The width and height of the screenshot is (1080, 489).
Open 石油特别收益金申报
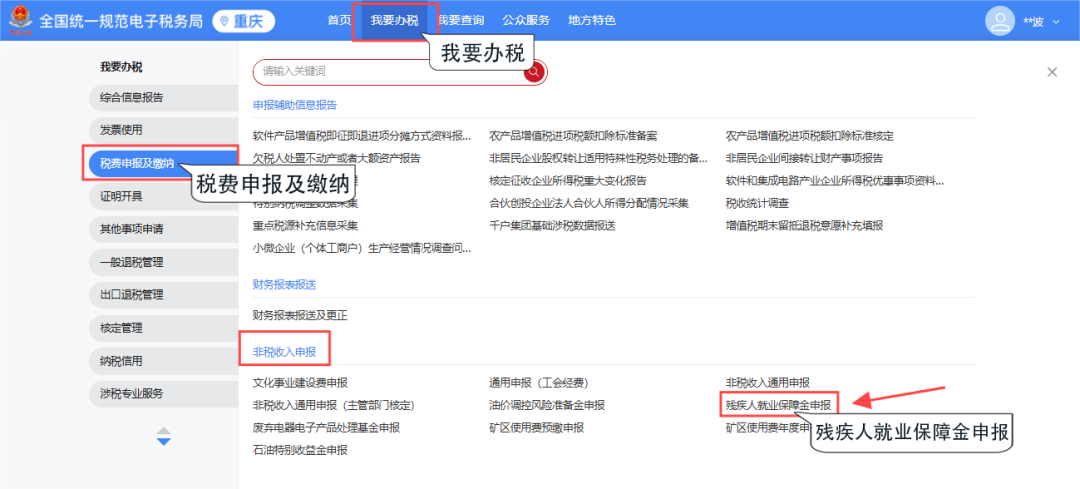300,450
